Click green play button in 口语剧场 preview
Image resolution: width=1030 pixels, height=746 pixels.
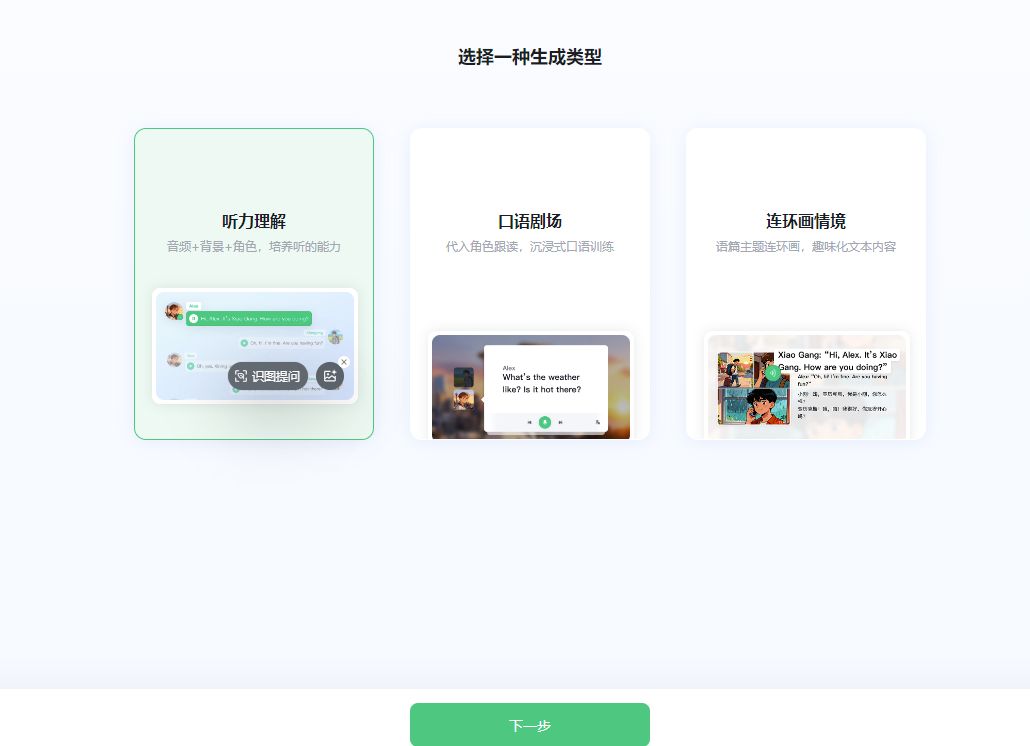pos(545,422)
